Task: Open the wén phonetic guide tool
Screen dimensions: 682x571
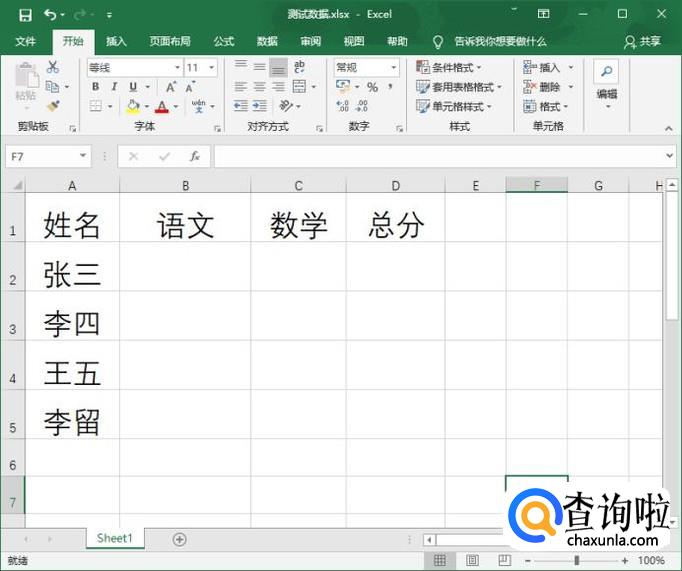Action: (x=199, y=106)
